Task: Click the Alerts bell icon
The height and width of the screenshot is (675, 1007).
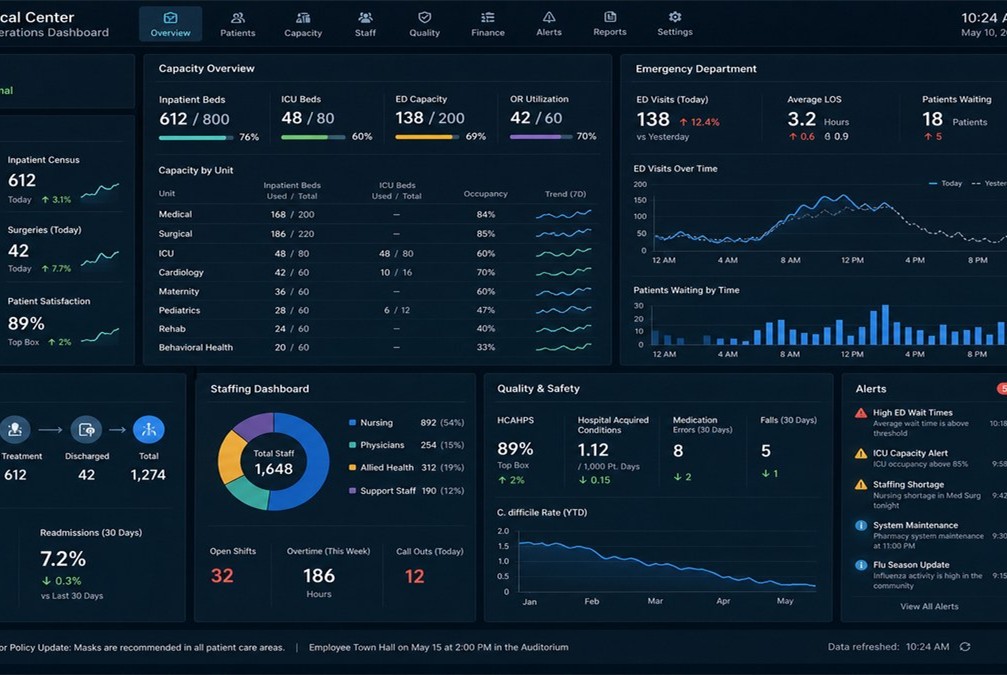Action: tap(549, 17)
